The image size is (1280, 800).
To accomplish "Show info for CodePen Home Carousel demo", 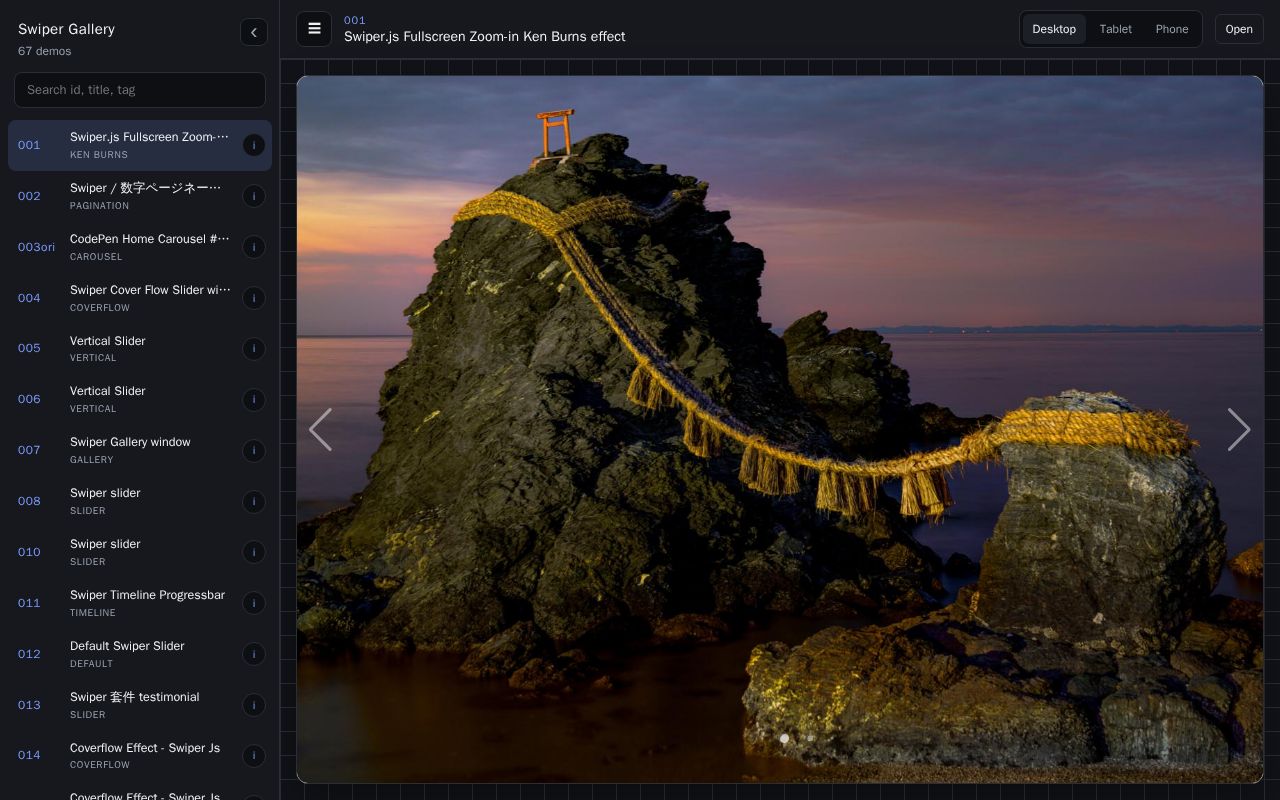I will [x=254, y=247].
